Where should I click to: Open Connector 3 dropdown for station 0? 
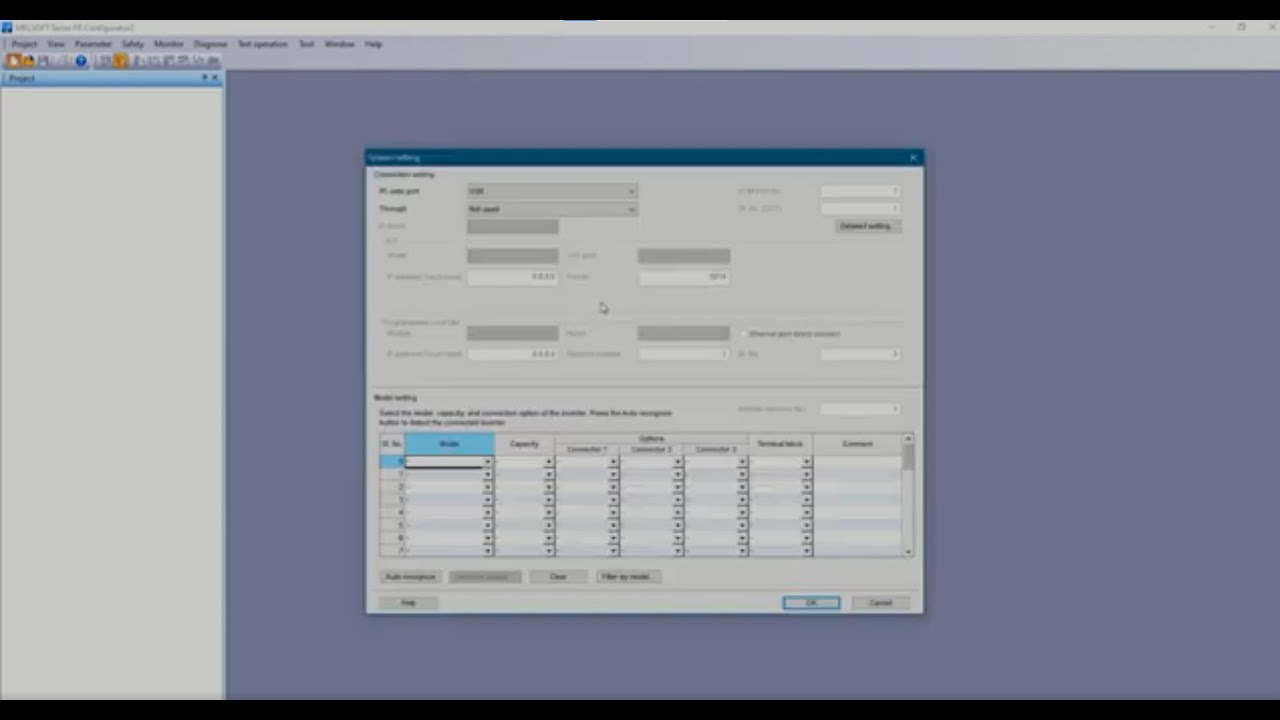[742, 462]
